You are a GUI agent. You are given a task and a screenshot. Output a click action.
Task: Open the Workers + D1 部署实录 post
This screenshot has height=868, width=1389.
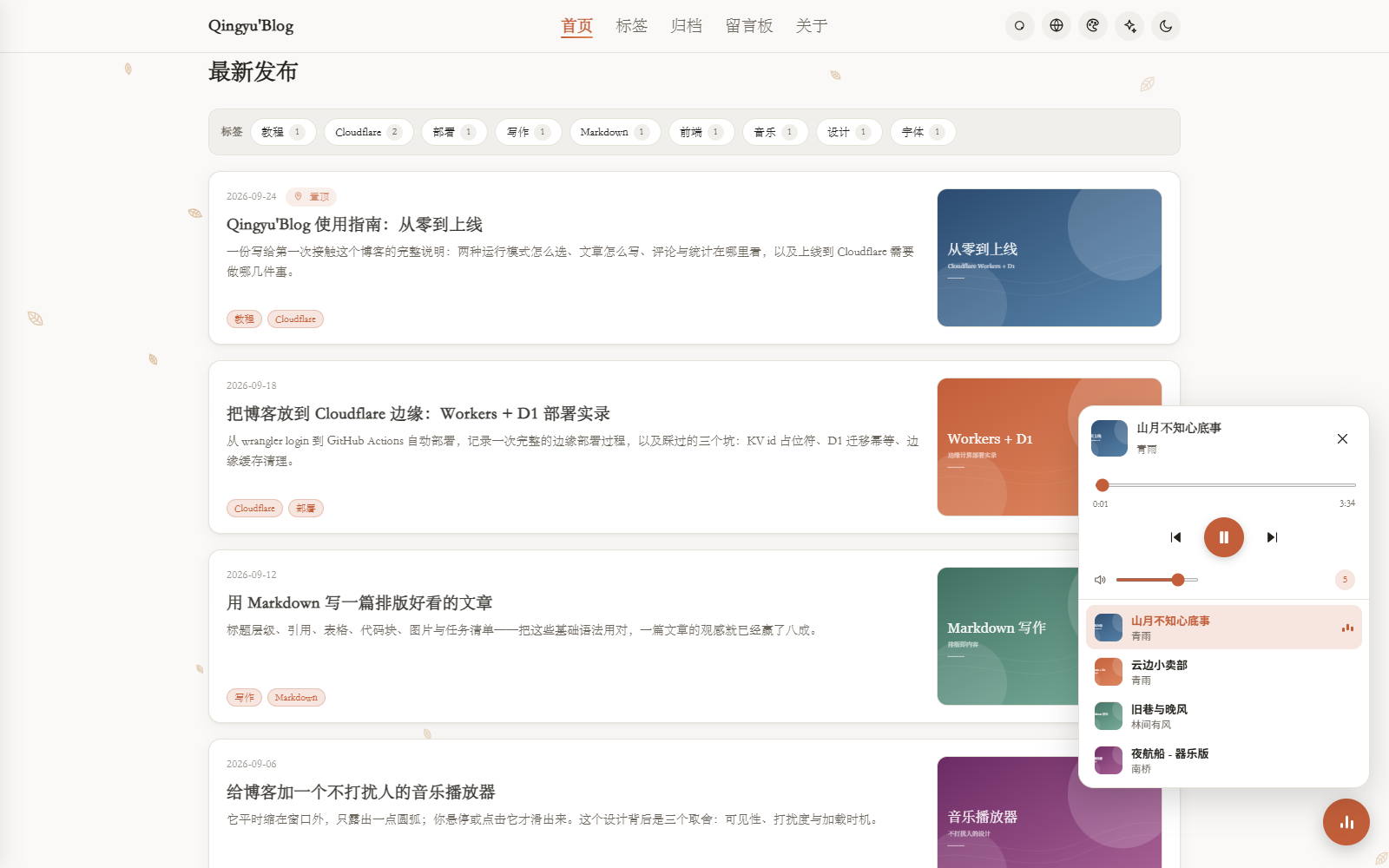418,414
